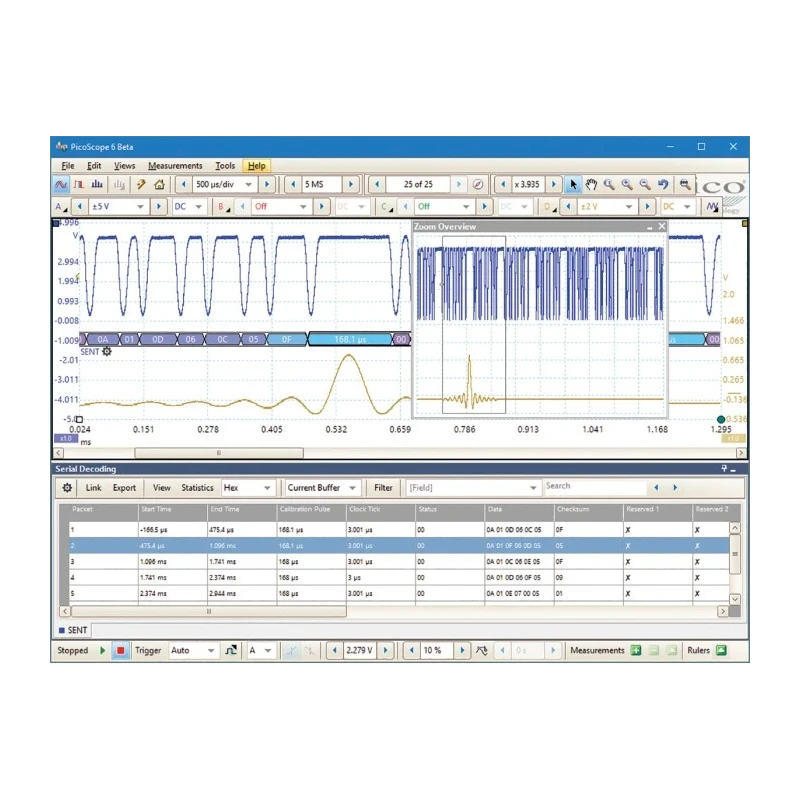Click the Filter button
This screenshot has height=800, width=800.
(x=383, y=488)
